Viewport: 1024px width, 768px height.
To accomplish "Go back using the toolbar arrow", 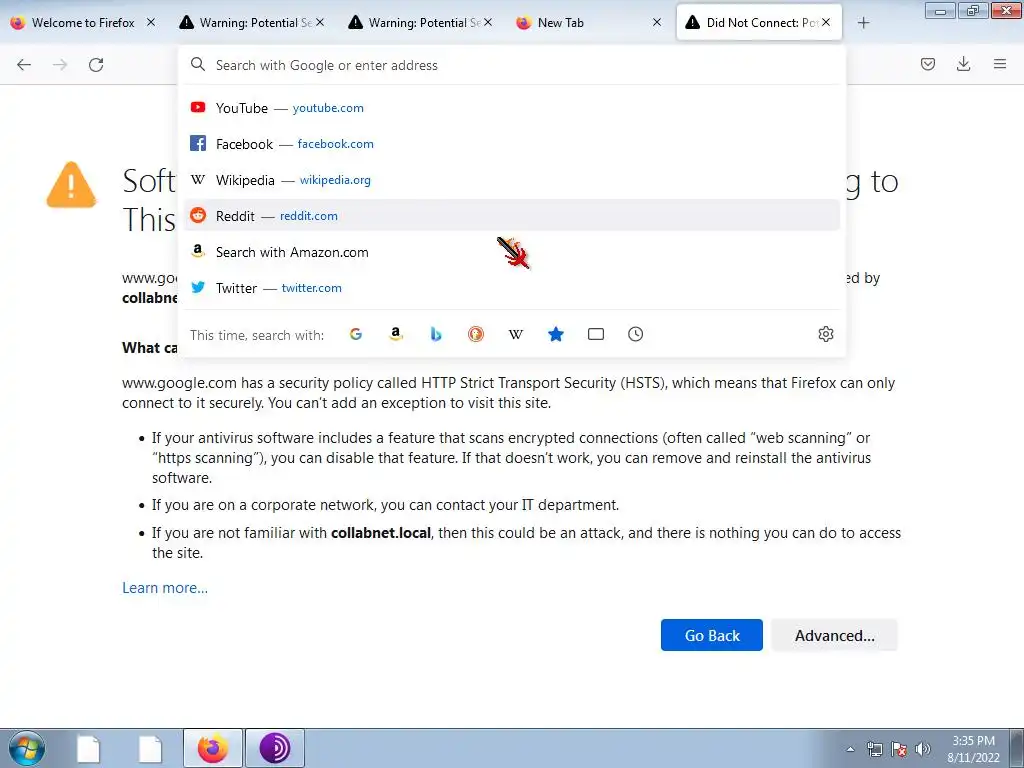I will [24, 65].
